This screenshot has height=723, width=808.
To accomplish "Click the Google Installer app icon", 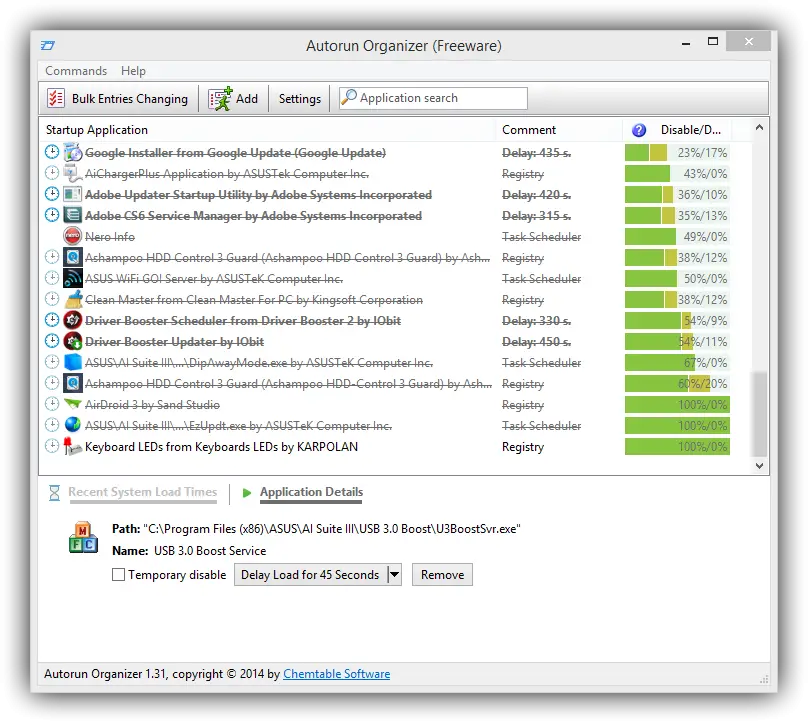I will click(x=73, y=153).
